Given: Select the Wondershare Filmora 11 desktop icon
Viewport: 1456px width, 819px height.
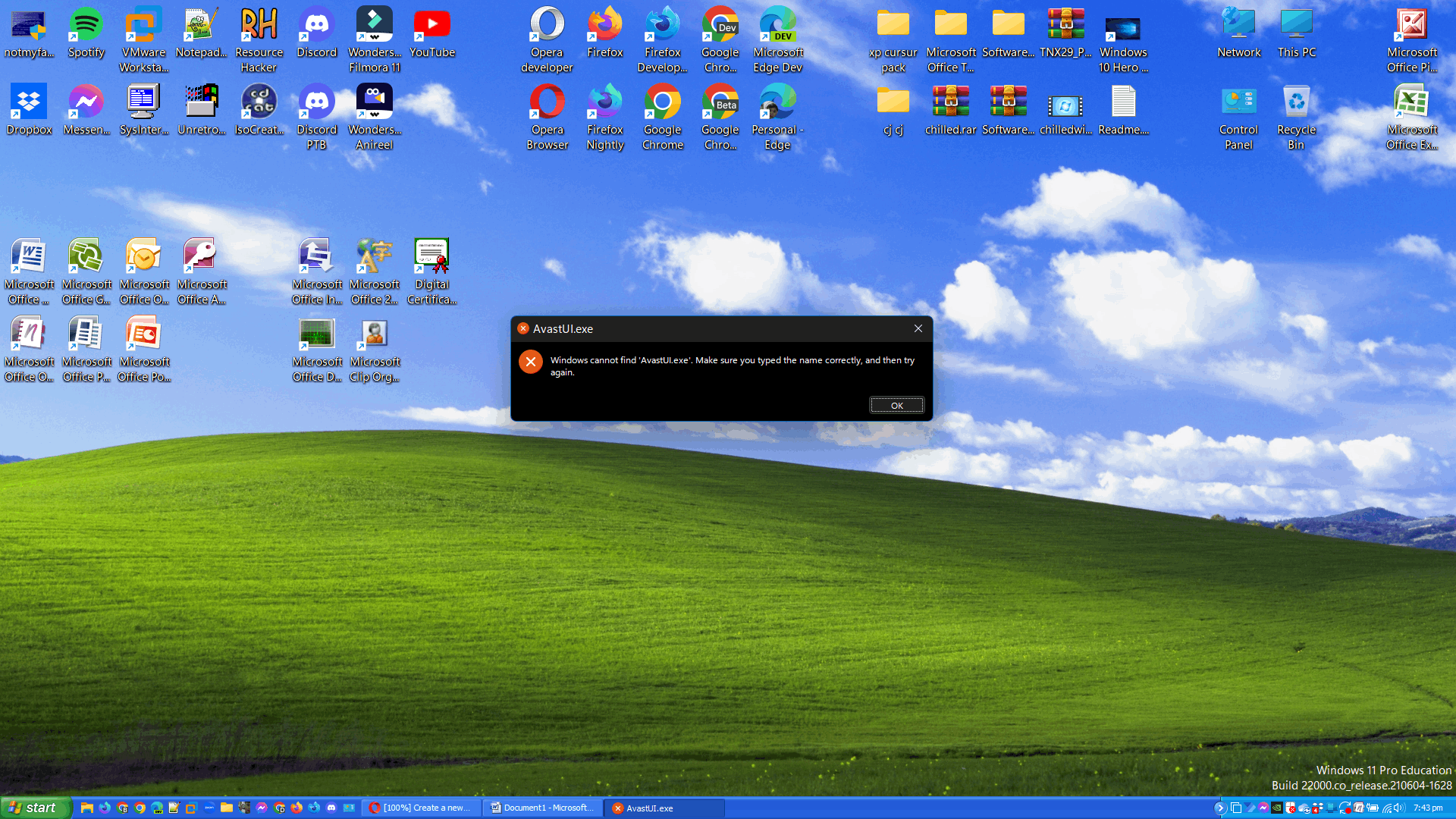Looking at the screenshot, I should pos(375,40).
